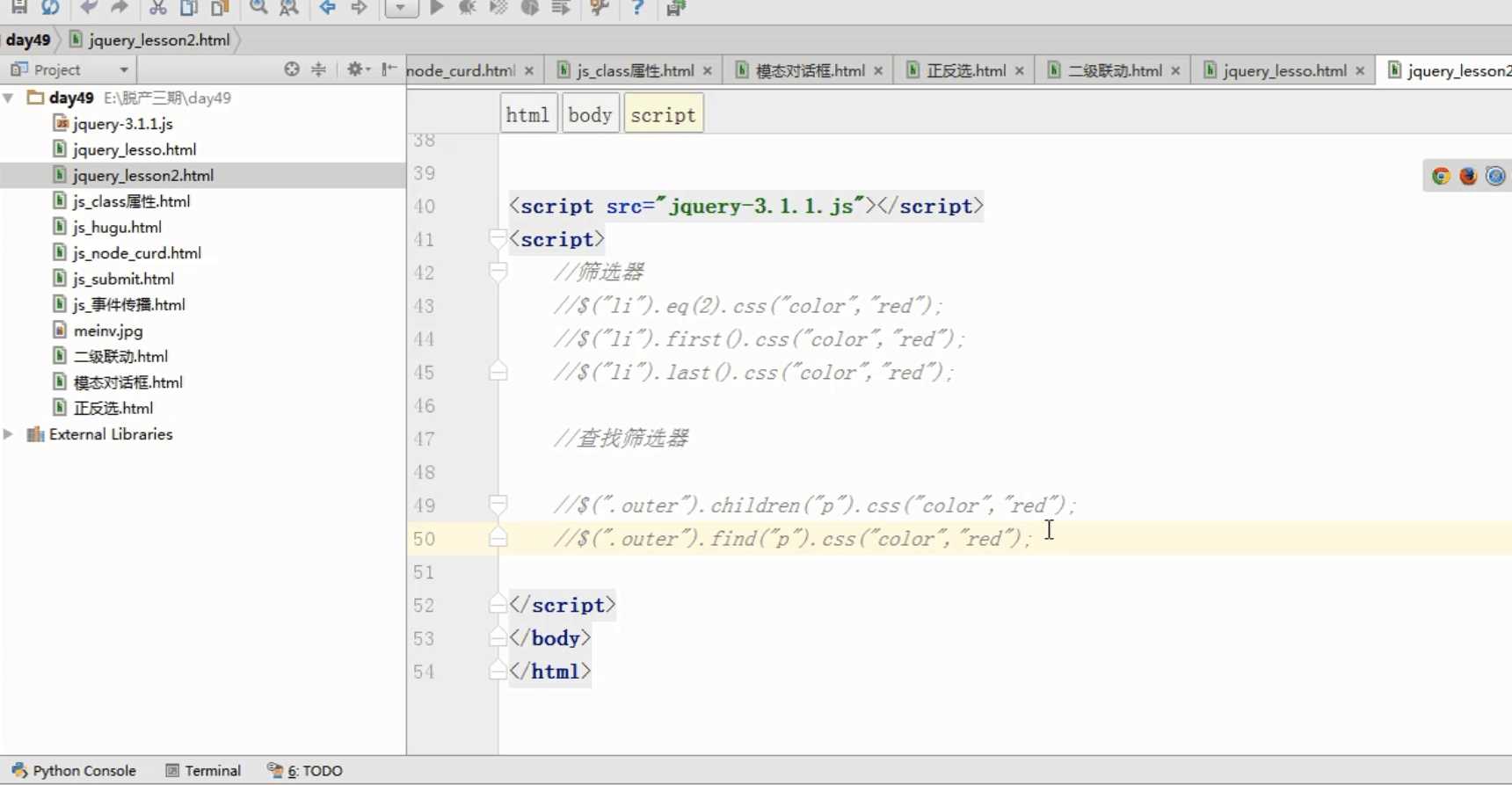The image size is (1512, 785).
Task: Click jquery_lesson2.html breadcrumb in navigation bar
Action: [149, 40]
